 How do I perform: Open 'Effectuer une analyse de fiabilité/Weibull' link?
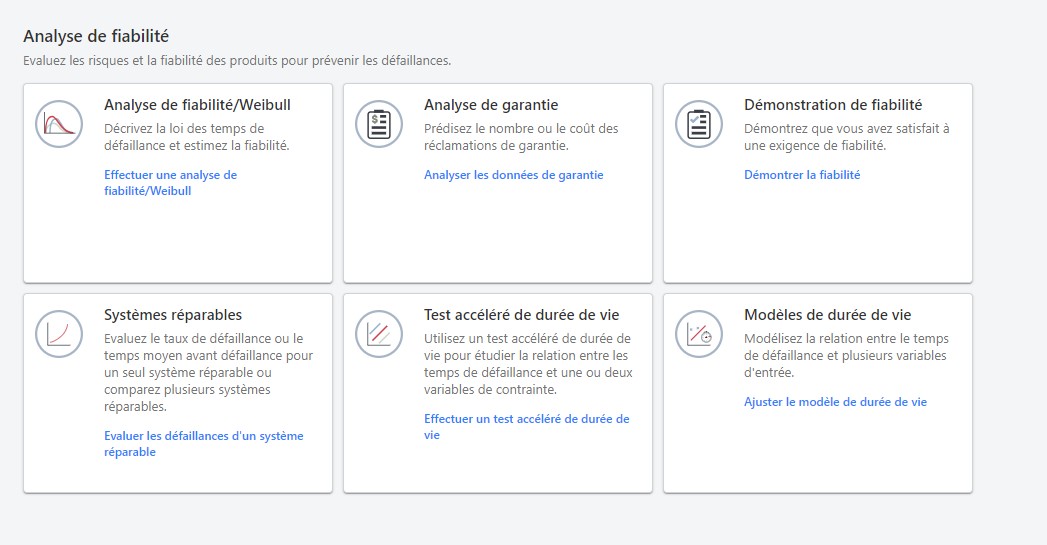[x=170, y=182]
